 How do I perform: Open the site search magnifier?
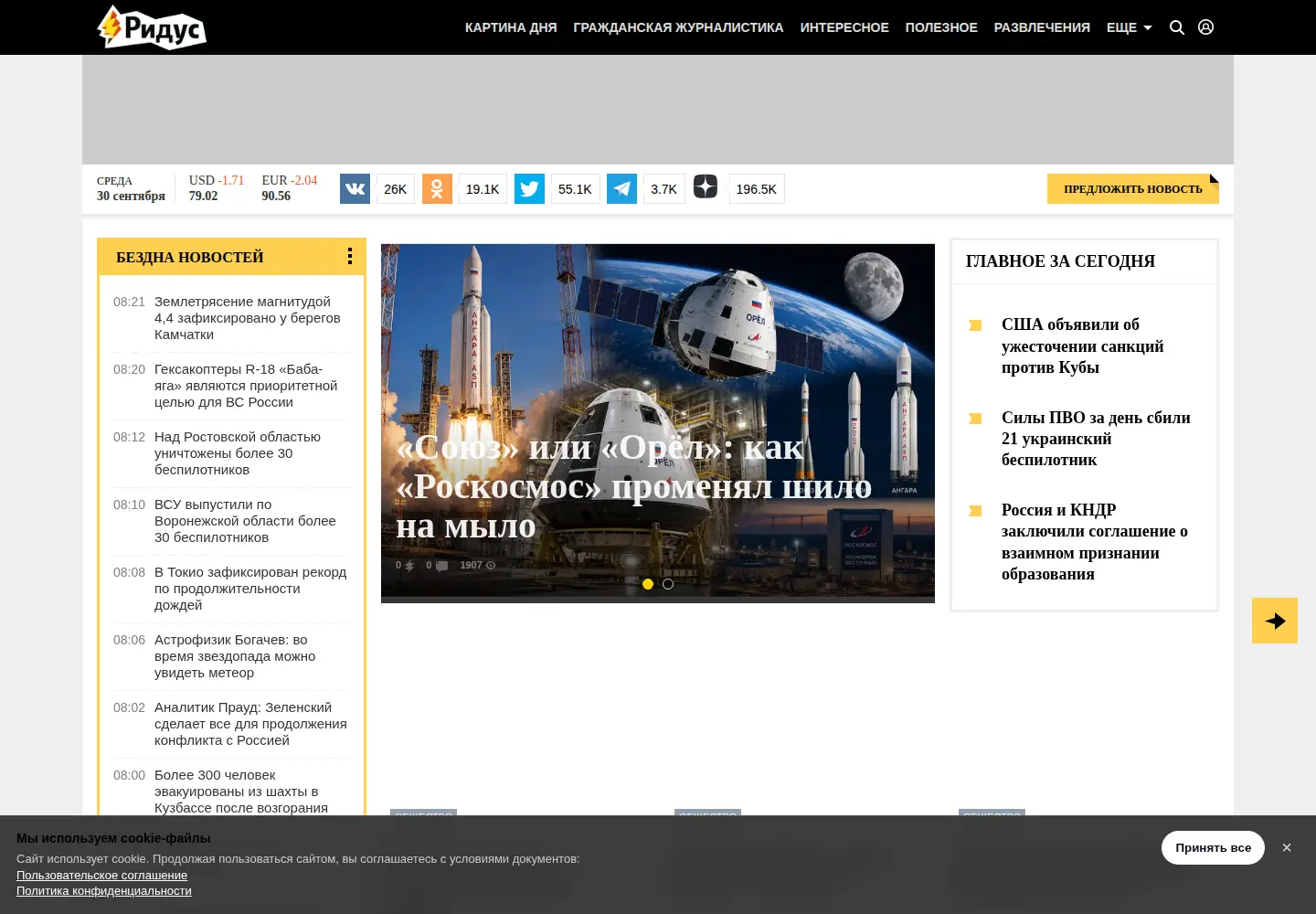pos(1177,27)
